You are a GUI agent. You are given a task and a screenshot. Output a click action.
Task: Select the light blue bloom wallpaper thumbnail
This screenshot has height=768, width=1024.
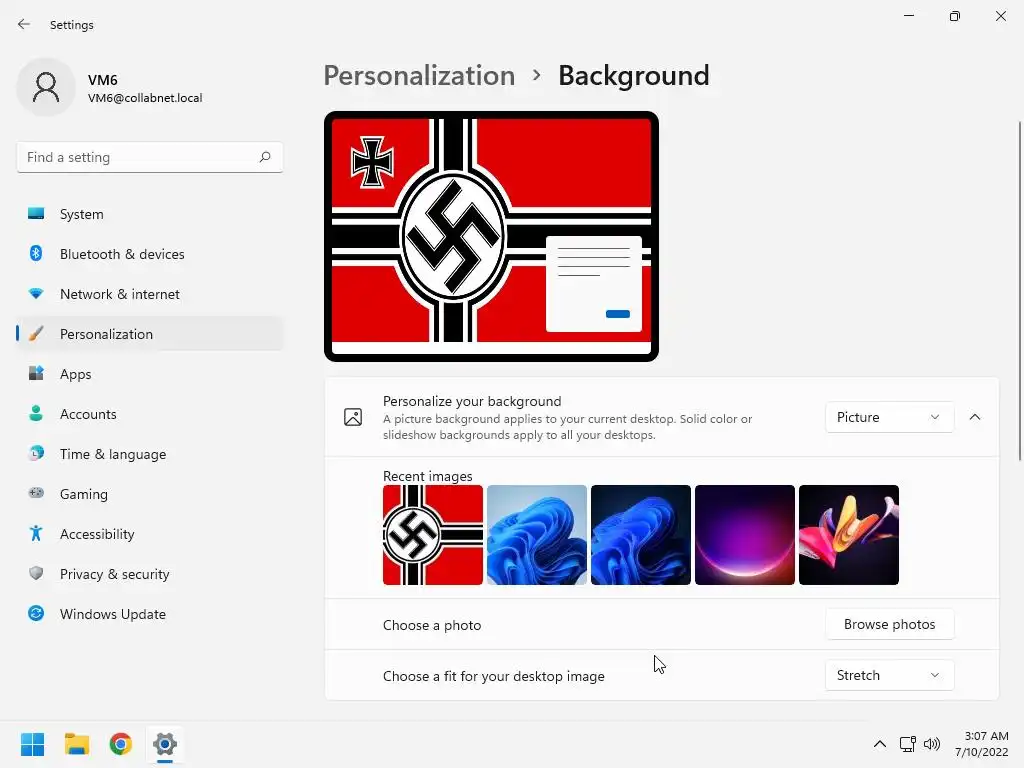point(537,535)
